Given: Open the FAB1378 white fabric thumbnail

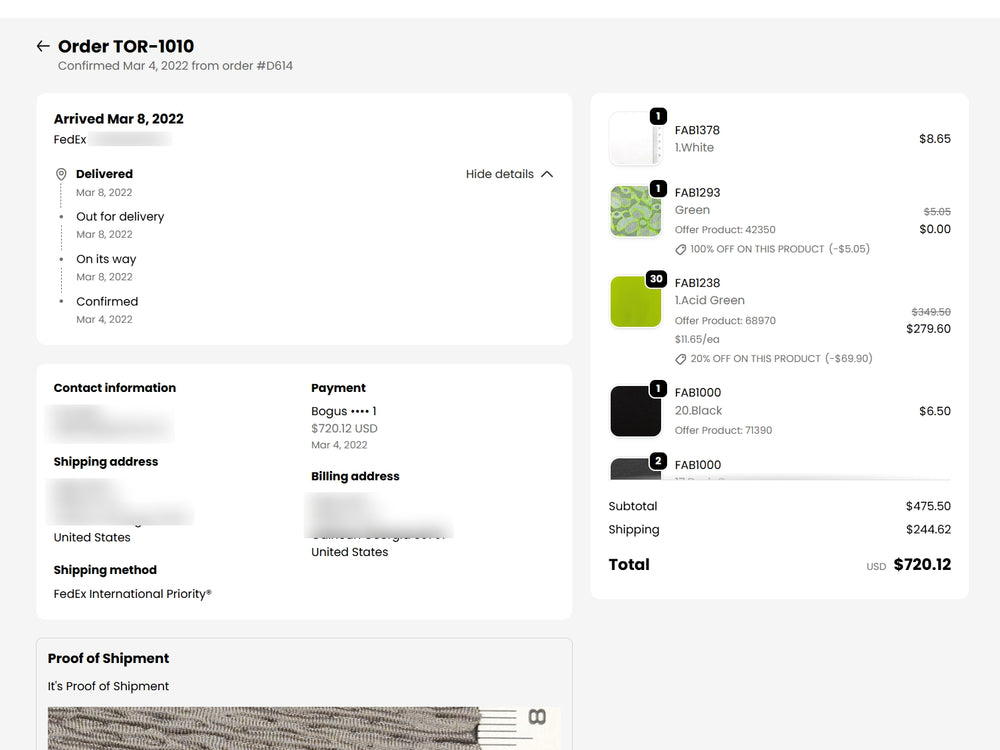Looking at the screenshot, I should [x=635, y=139].
